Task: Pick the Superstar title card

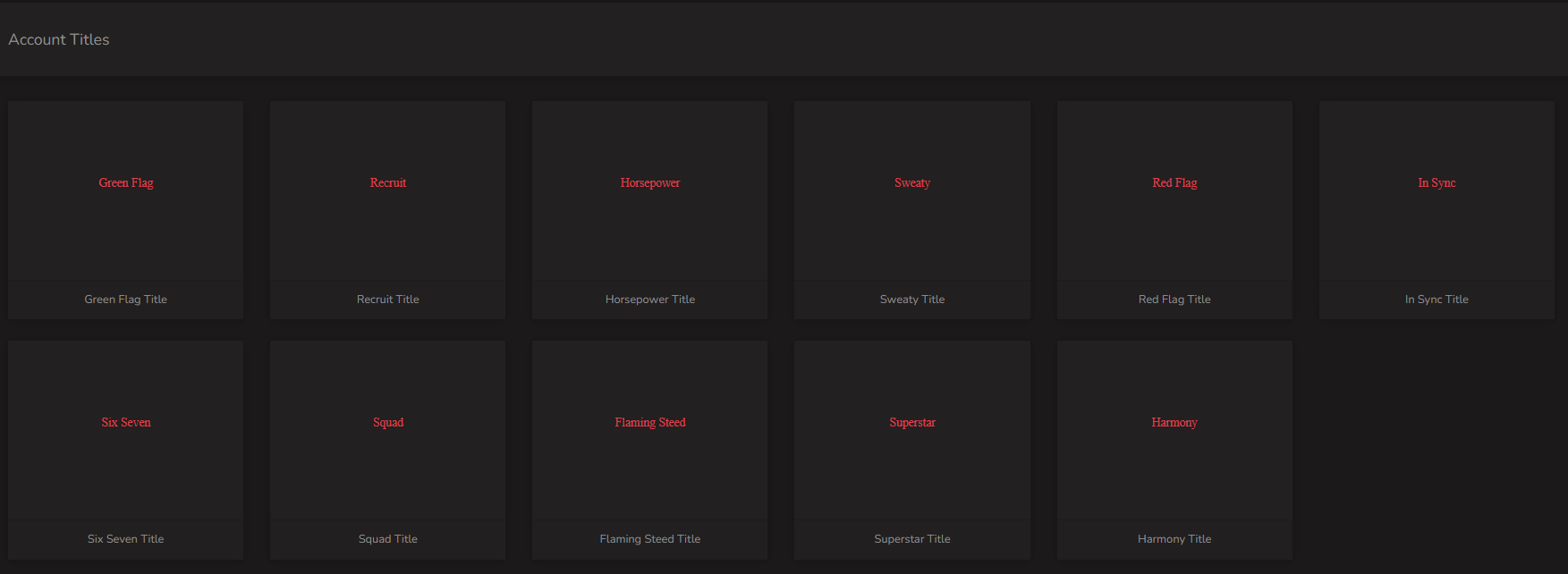Action: 911,450
